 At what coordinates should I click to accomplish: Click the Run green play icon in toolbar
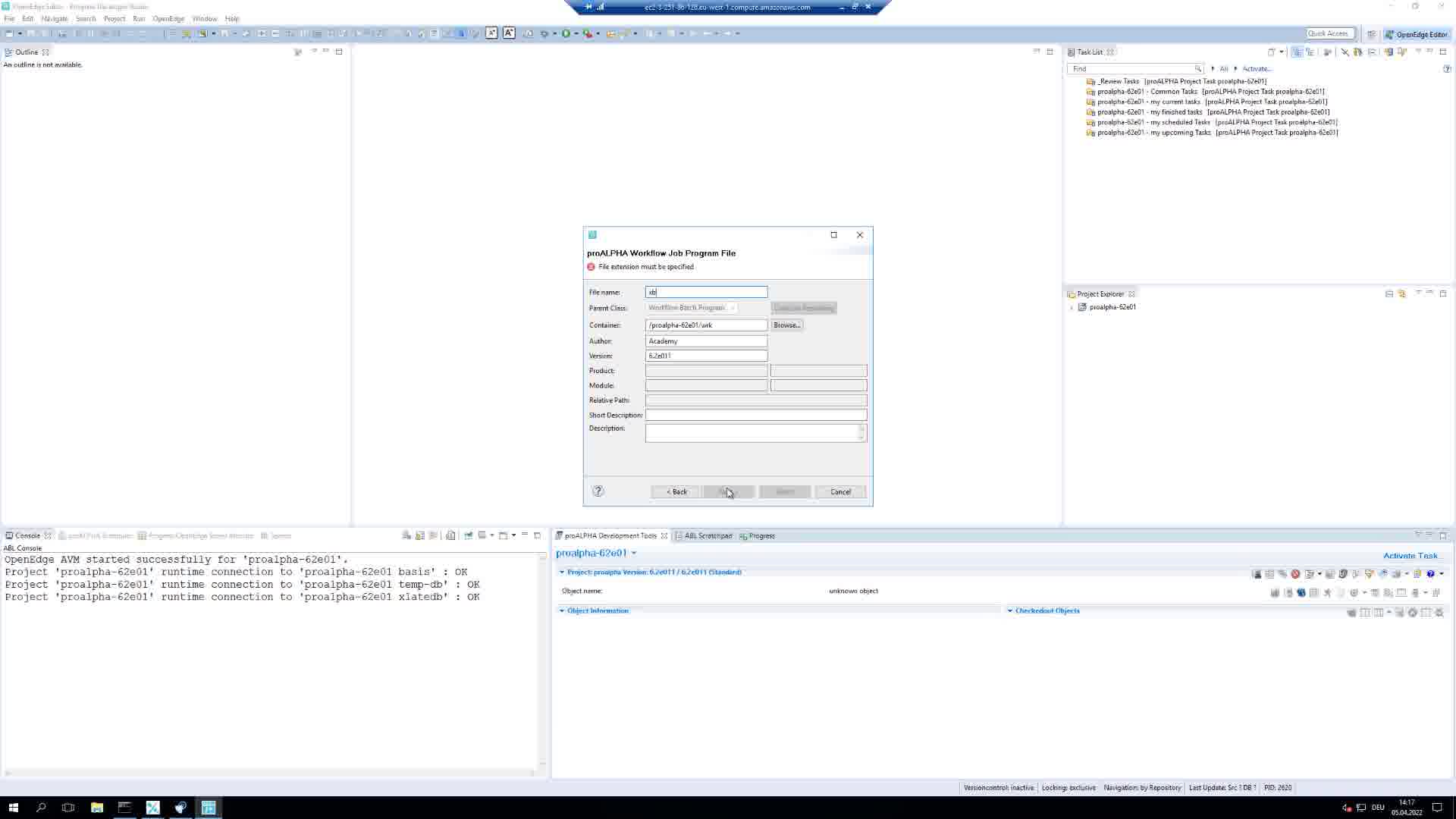(x=566, y=33)
